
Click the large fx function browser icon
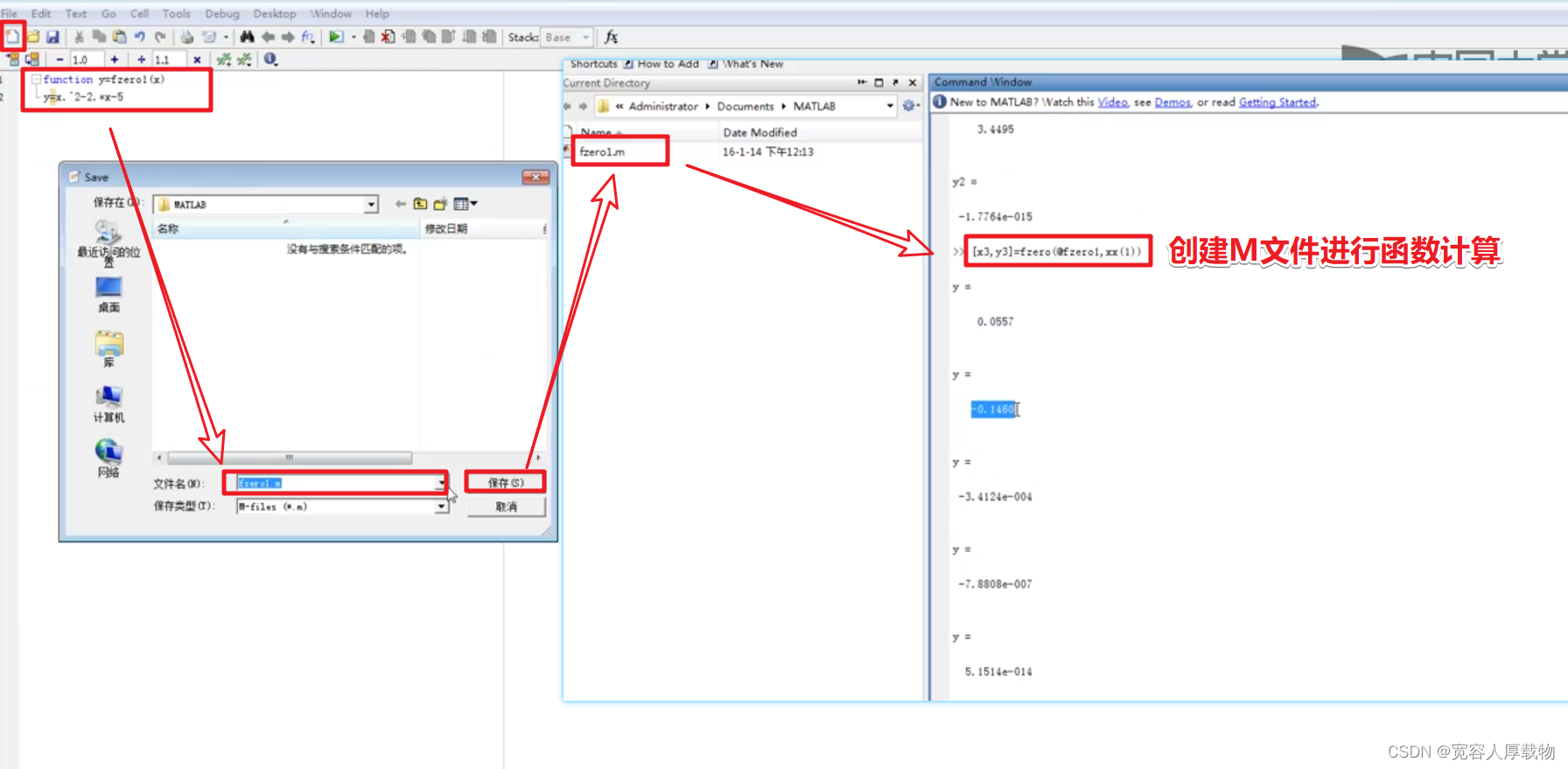(x=611, y=37)
